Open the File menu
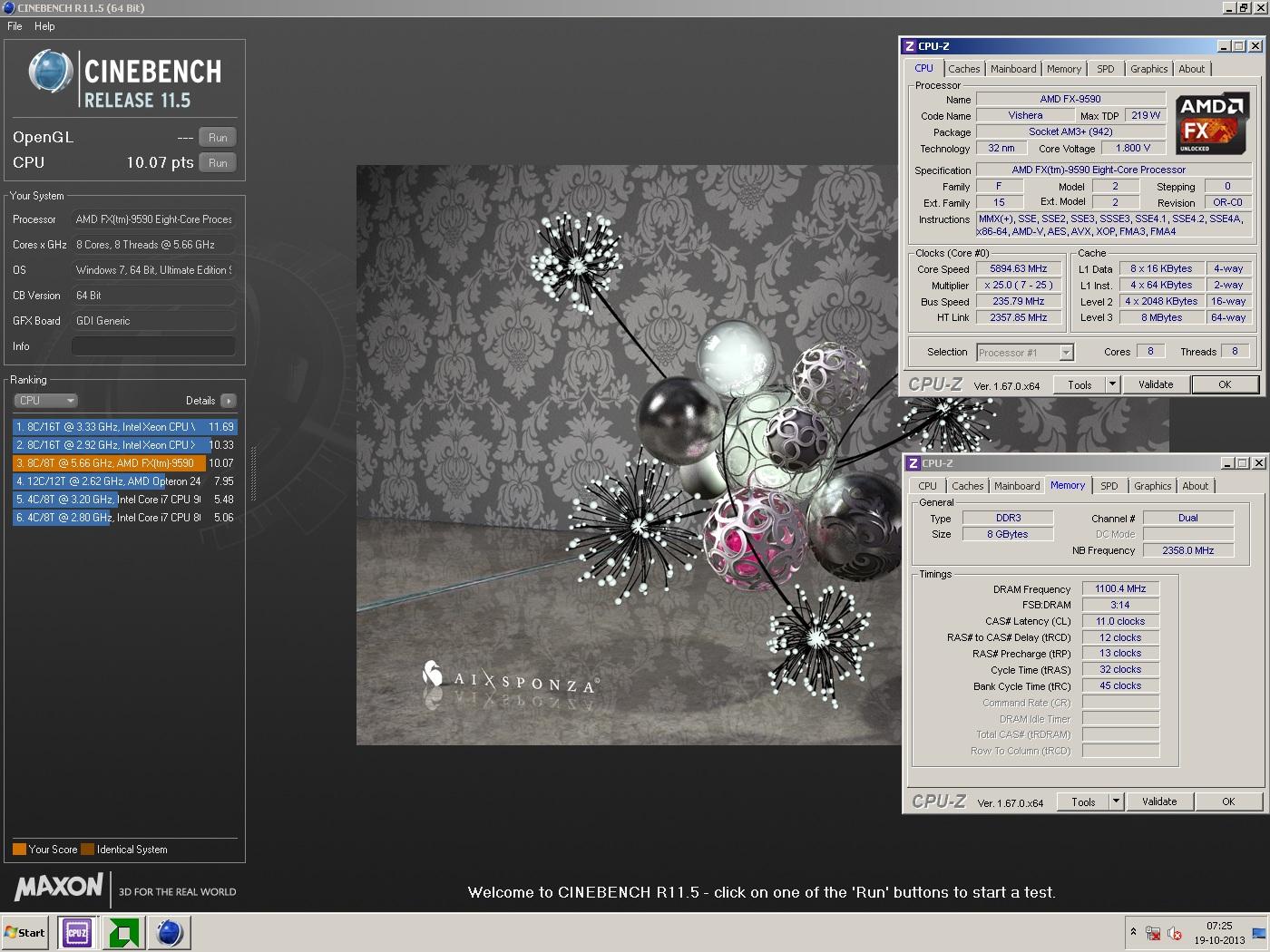Image resolution: width=1270 pixels, height=952 pixels. (15, 26)
